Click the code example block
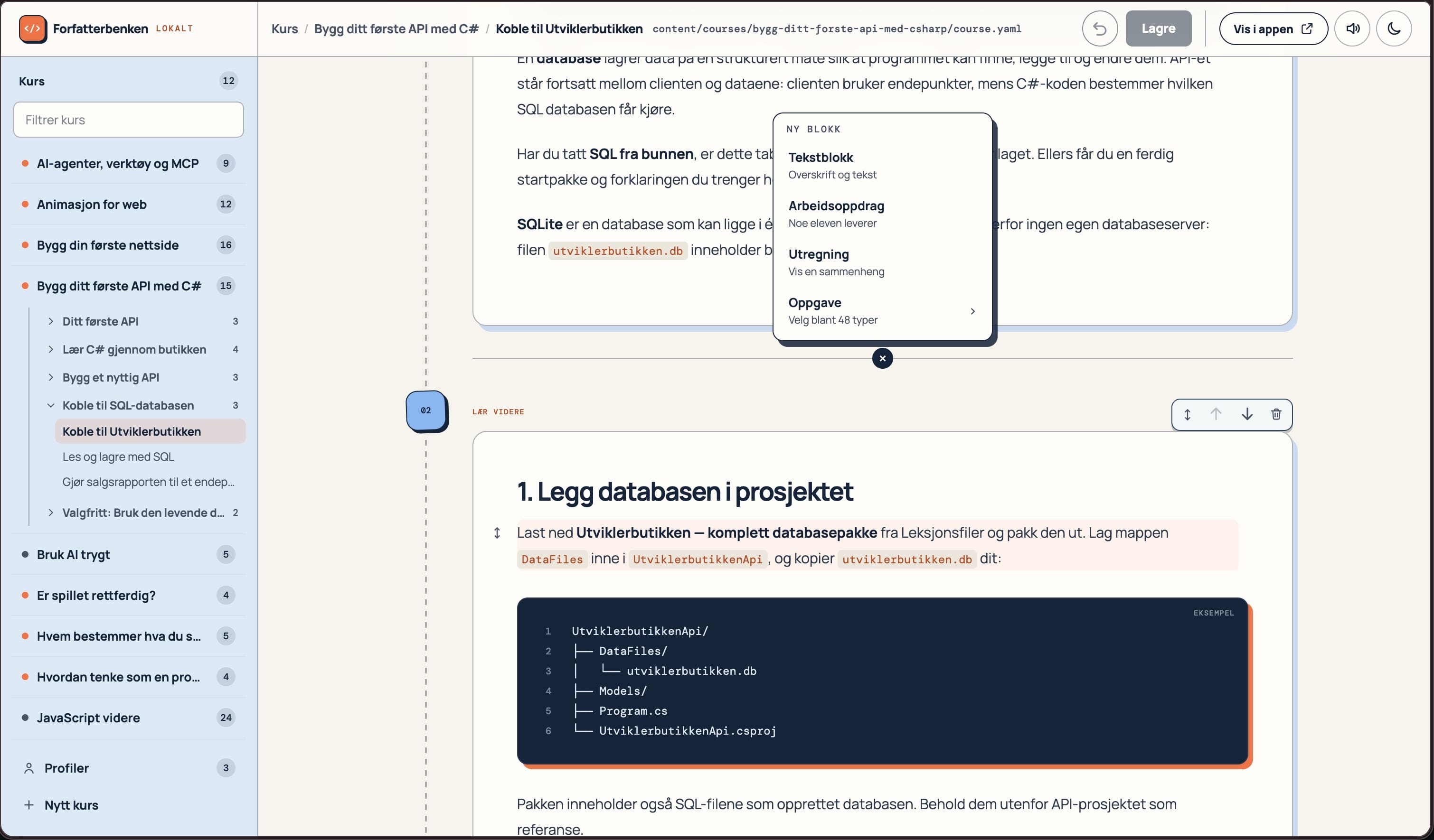This screenshot has width=1434, height=840. (x=882, y=681)
